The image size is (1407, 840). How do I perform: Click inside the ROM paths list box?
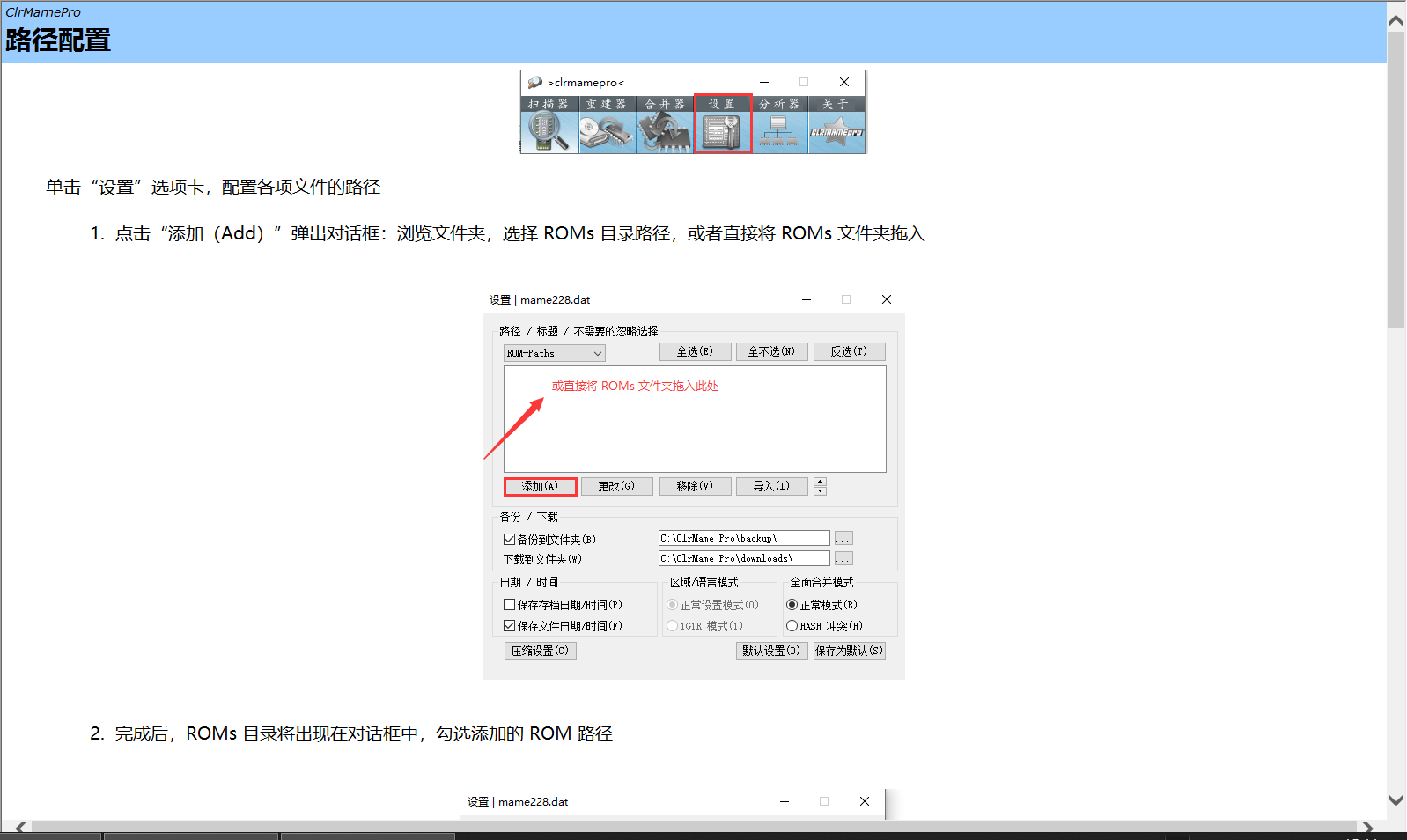coord(695,419)
